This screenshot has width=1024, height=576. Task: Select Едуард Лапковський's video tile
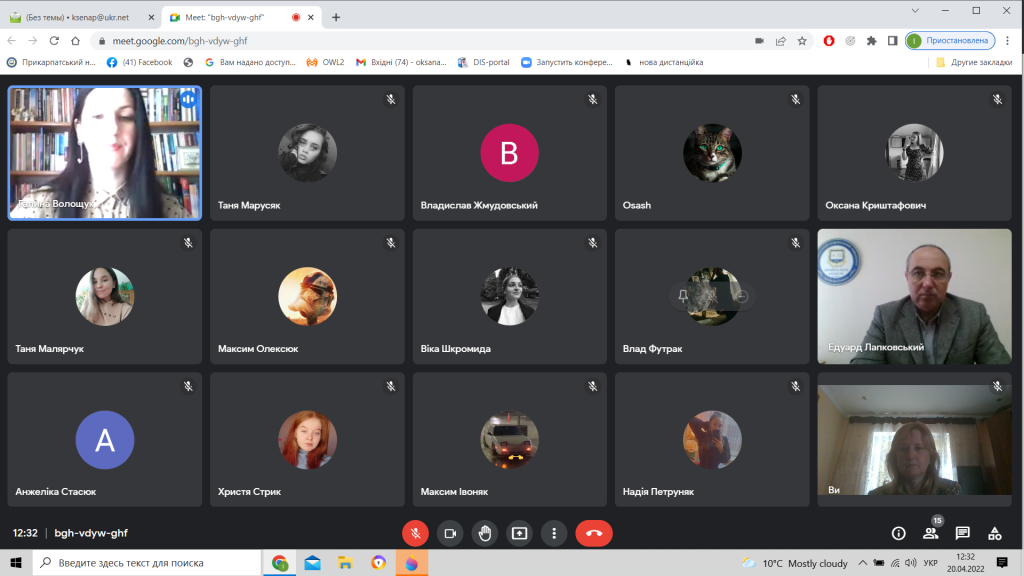pyautogui.click(x=914, y=296)
